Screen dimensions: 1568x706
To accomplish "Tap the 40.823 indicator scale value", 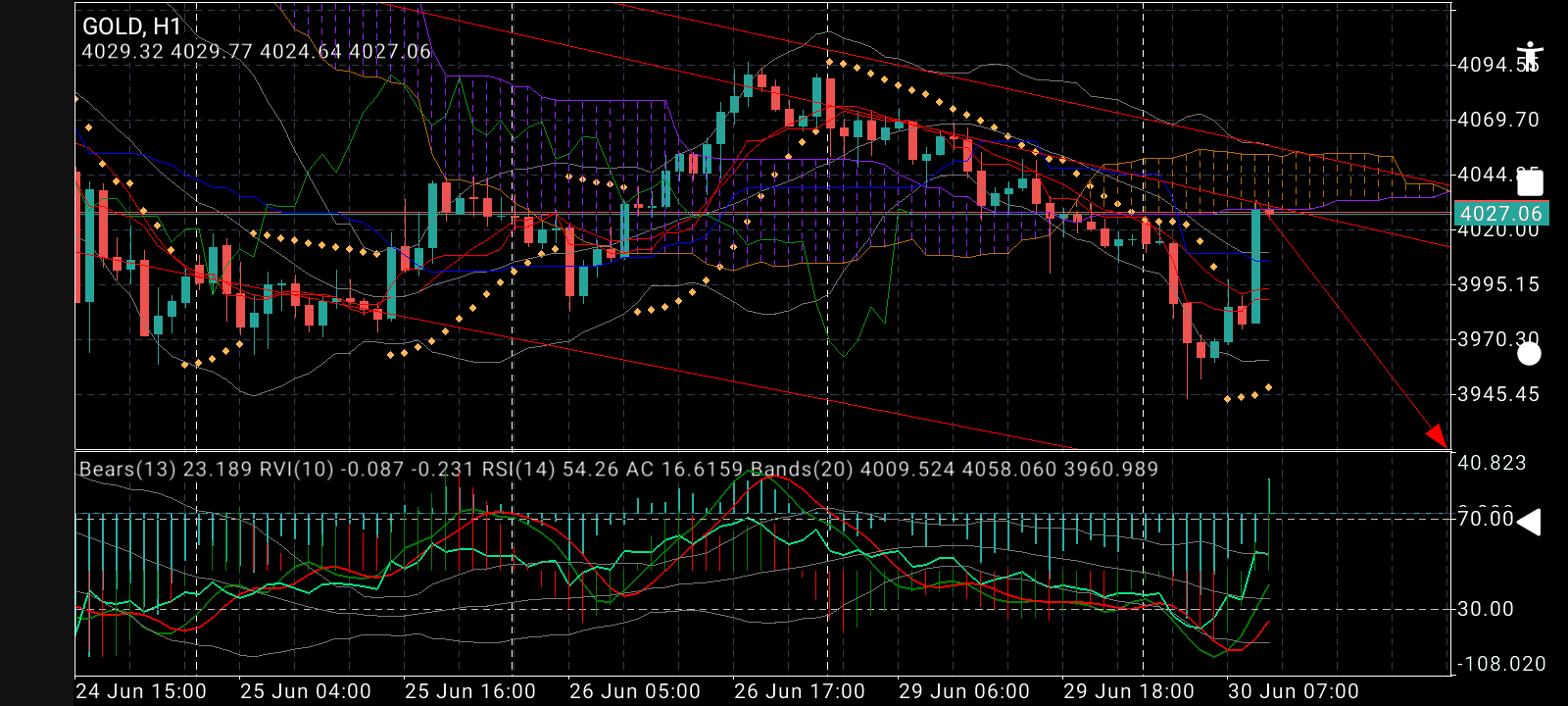I will pos(1492,463).
